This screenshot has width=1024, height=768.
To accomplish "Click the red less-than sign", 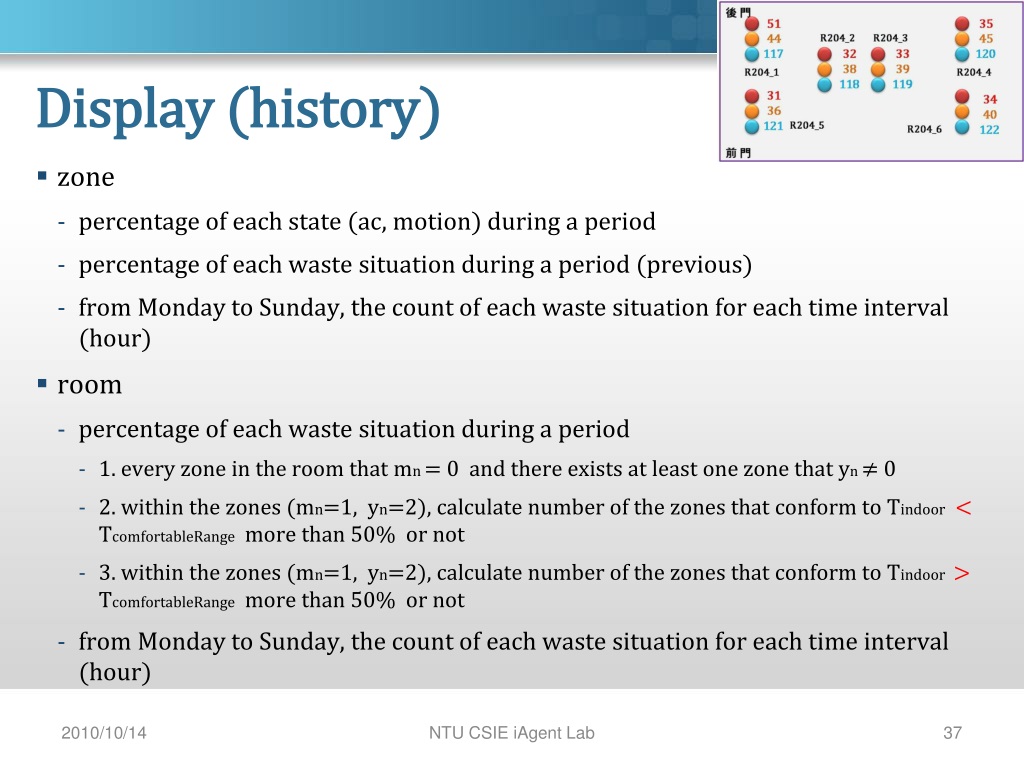I will pyautogui.click(x=963, y=508).
